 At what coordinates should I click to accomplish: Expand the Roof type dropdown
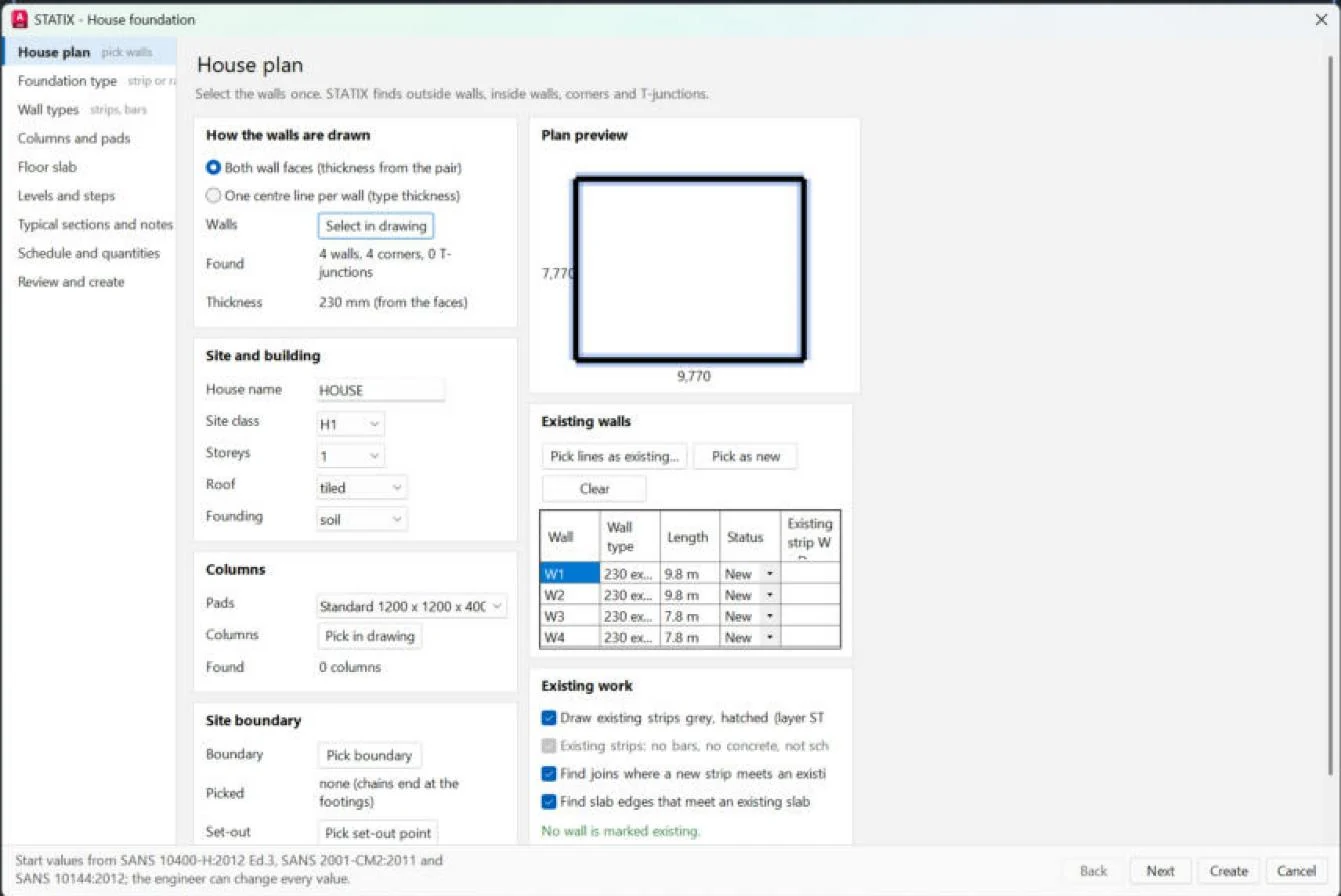tap(362, 488)
